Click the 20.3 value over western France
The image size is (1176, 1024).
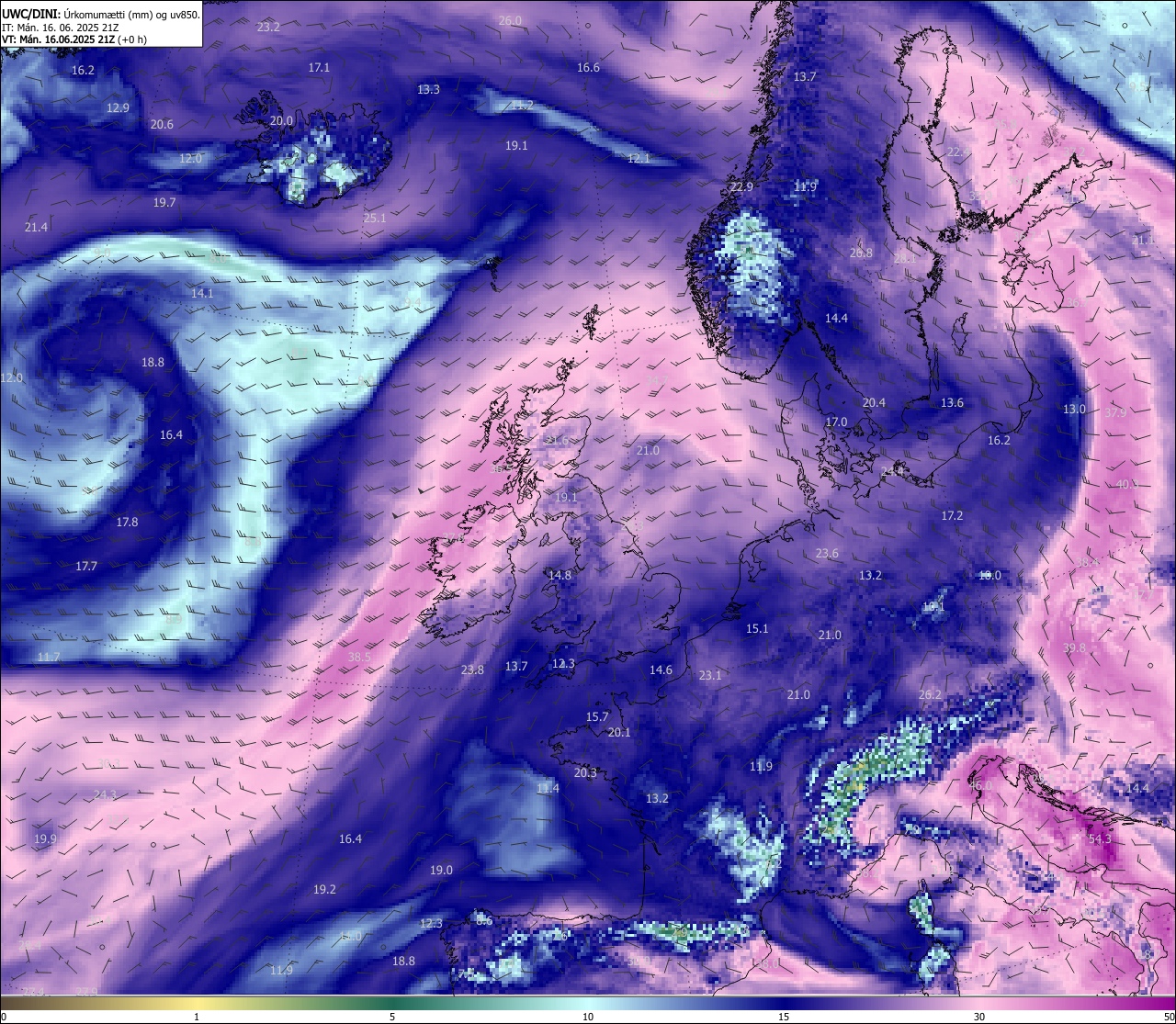tap(585, 772)
